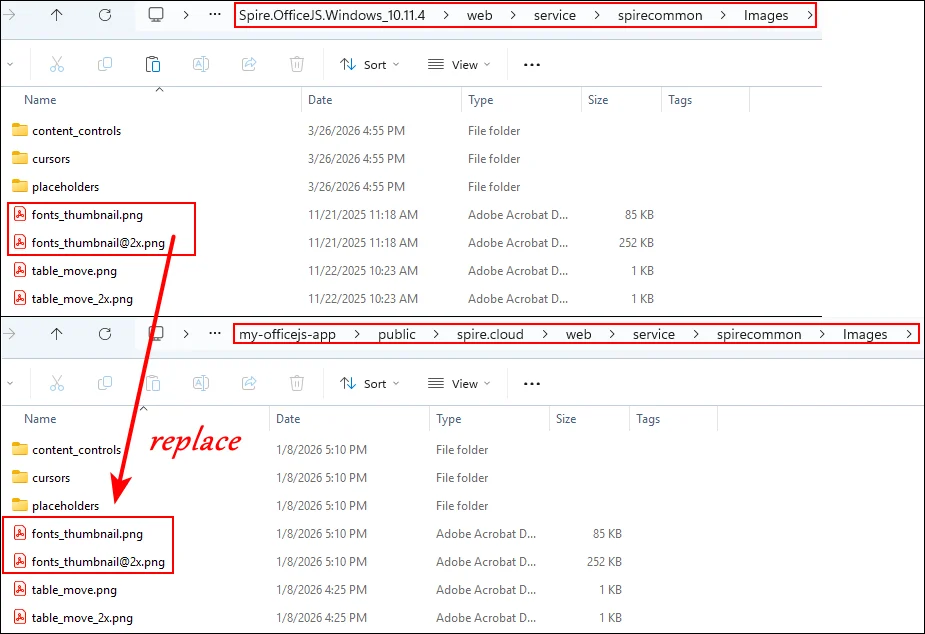Open the View dropdown in the my-officejs-app window
The width and height of the screenshot is (925, 634).
point(459,383)
